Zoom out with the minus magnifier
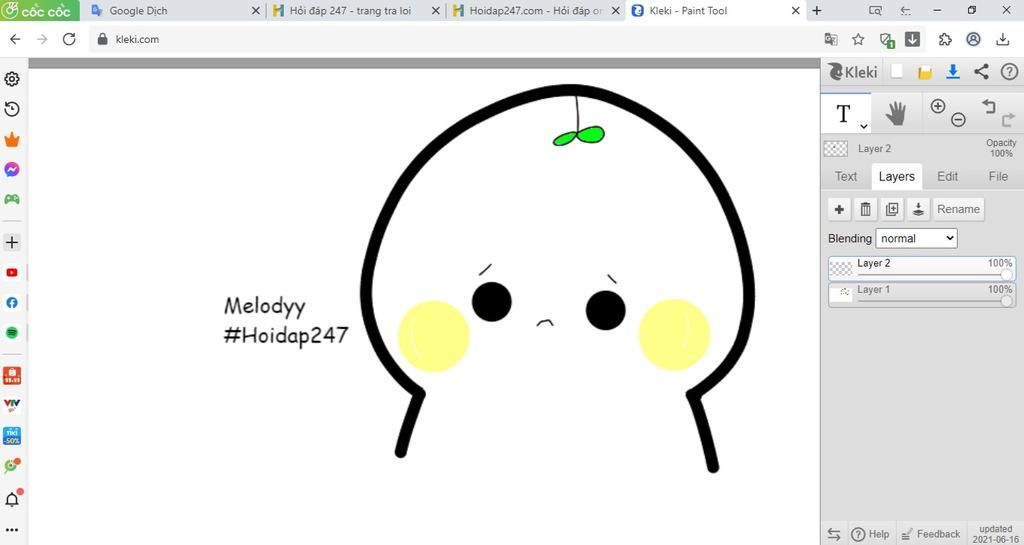Image resolution: width=1024 pixels, height=545 pixels. (958, 119)
